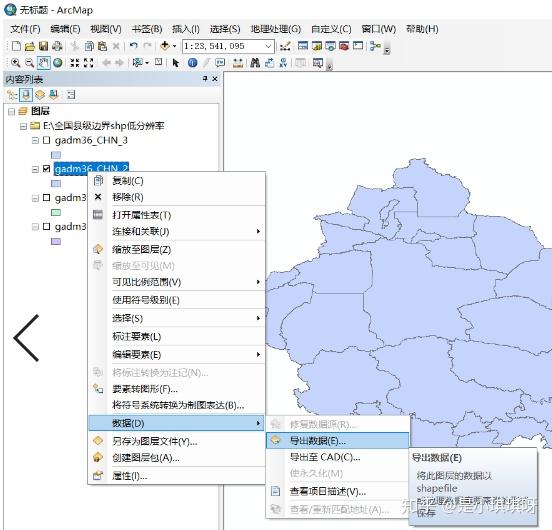Click 查看项目描述(V)... entry
The height and width of the screenshot is (530, 552).
coord(338,491)
